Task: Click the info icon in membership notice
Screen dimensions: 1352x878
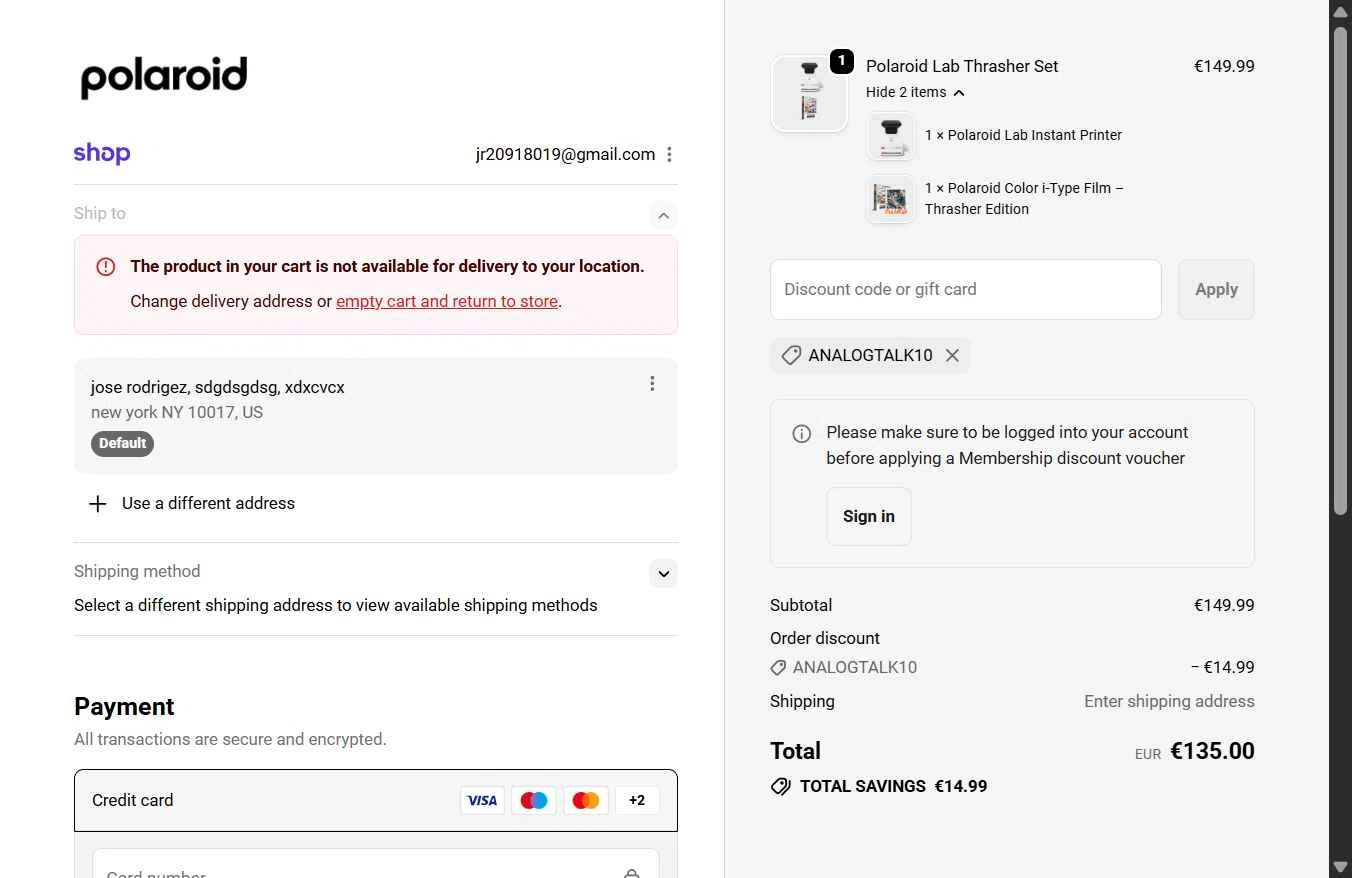Action: coord(802,434)
